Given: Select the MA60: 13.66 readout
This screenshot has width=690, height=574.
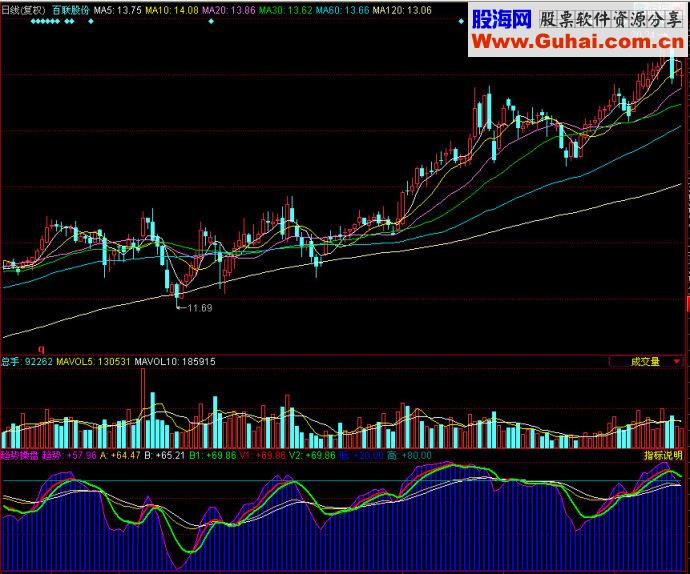Looking at the screenshot, I should point(342,10).
